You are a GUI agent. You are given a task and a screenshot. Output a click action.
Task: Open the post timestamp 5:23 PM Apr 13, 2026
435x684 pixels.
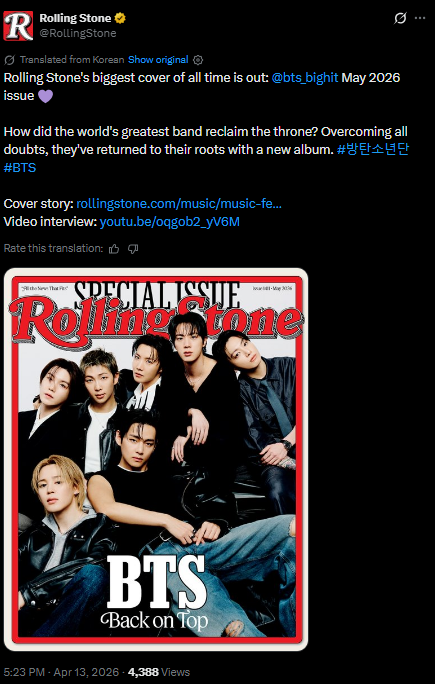(61, 672)
